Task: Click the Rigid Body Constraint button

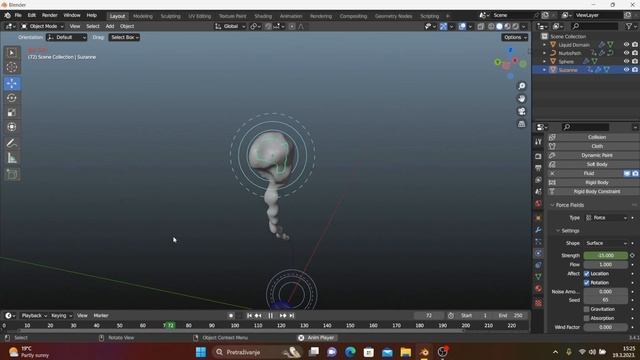Action: [594, 191]
